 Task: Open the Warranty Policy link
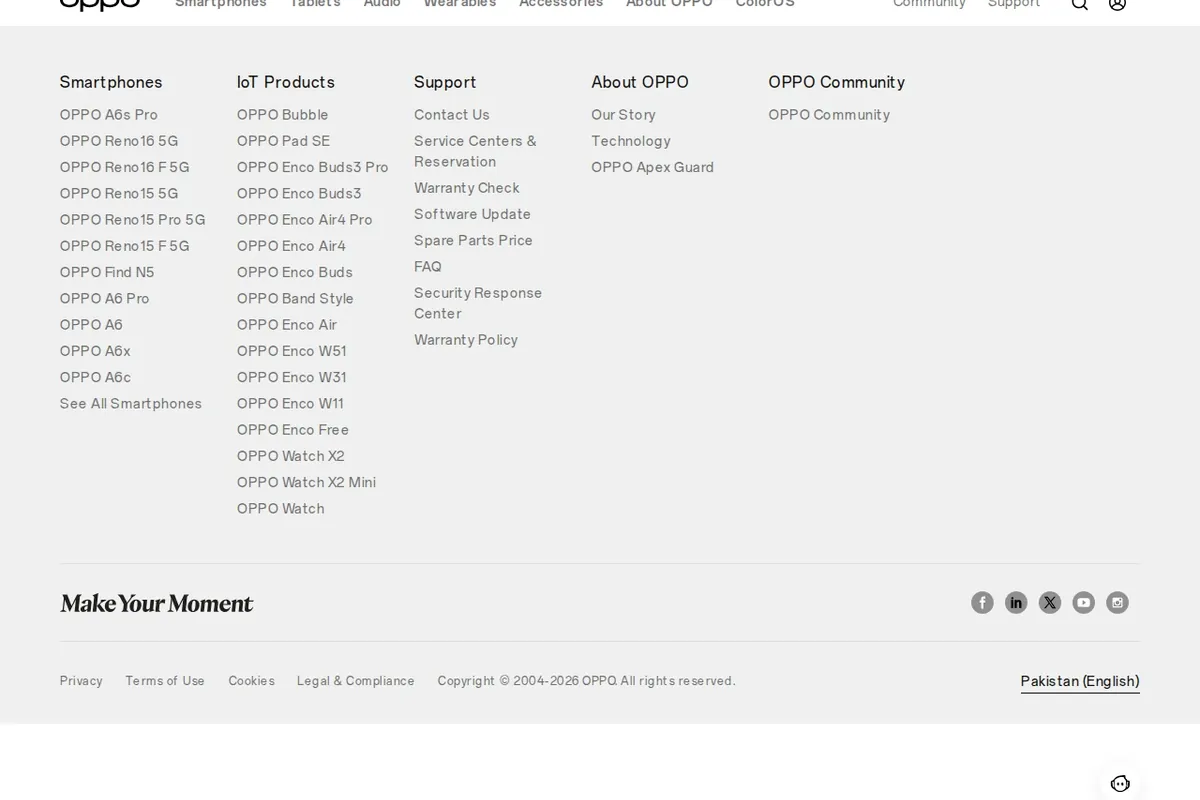(x=466, y=340)
